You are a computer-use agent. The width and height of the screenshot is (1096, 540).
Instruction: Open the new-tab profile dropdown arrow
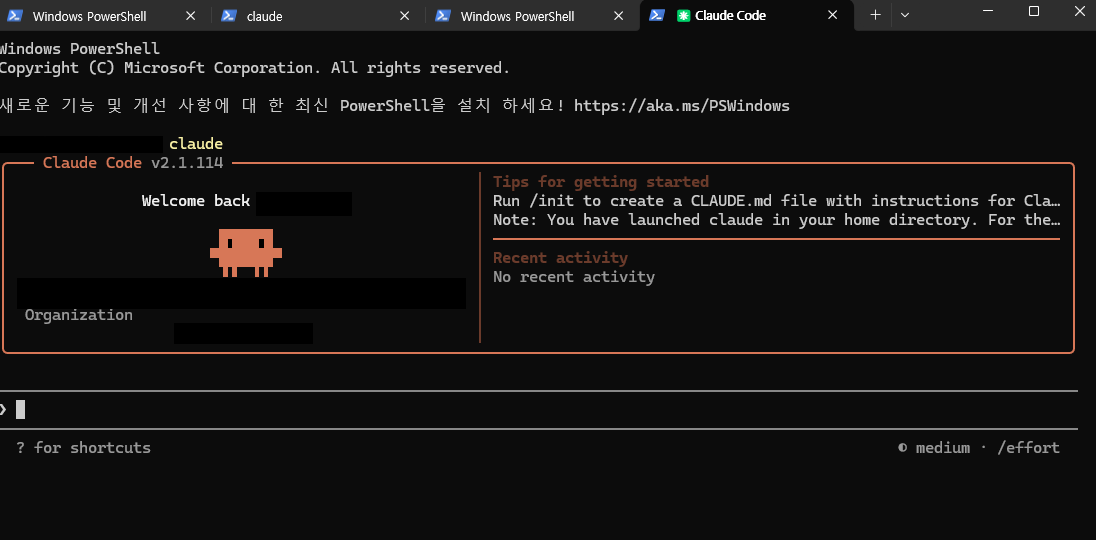[x=904, y=15]
